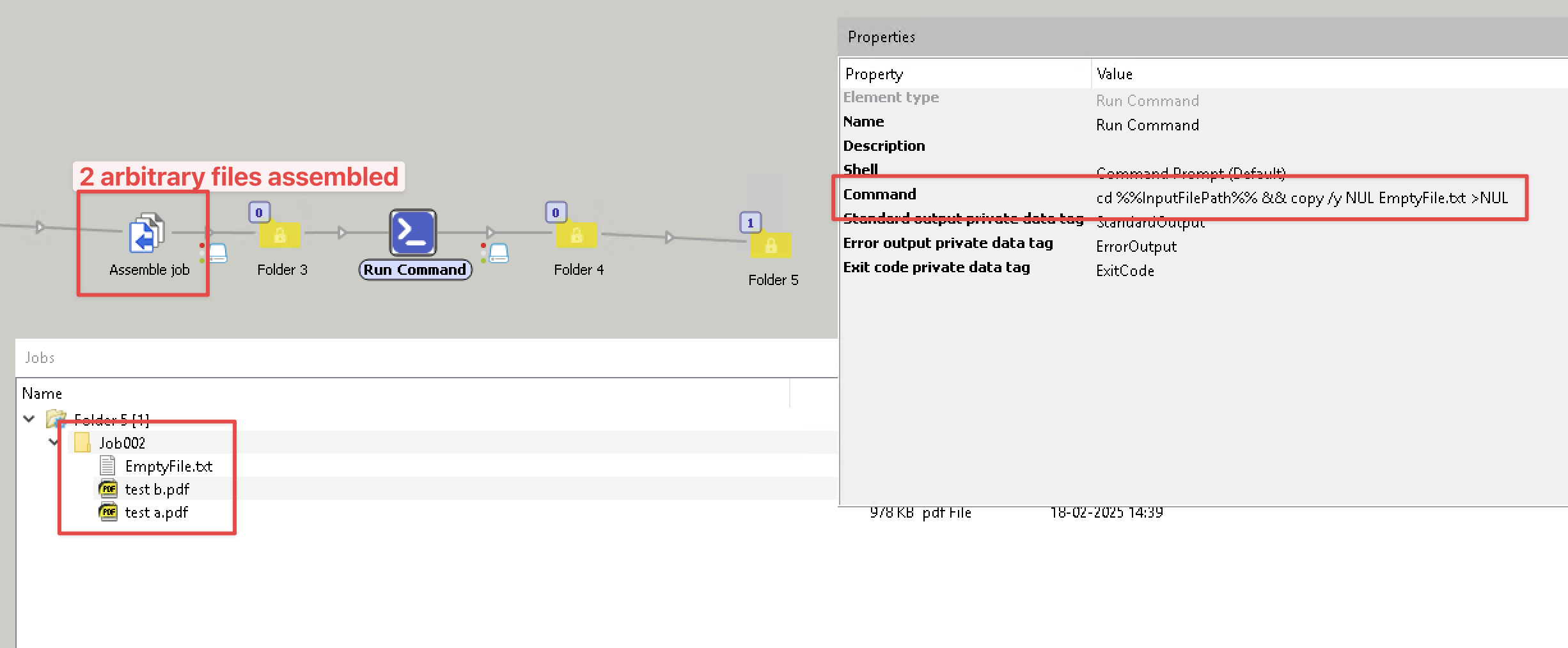This screenshot has height=648, width=1568.
Task: Click the PDF icon beside test a.pdf
Action: coord(109,512)
